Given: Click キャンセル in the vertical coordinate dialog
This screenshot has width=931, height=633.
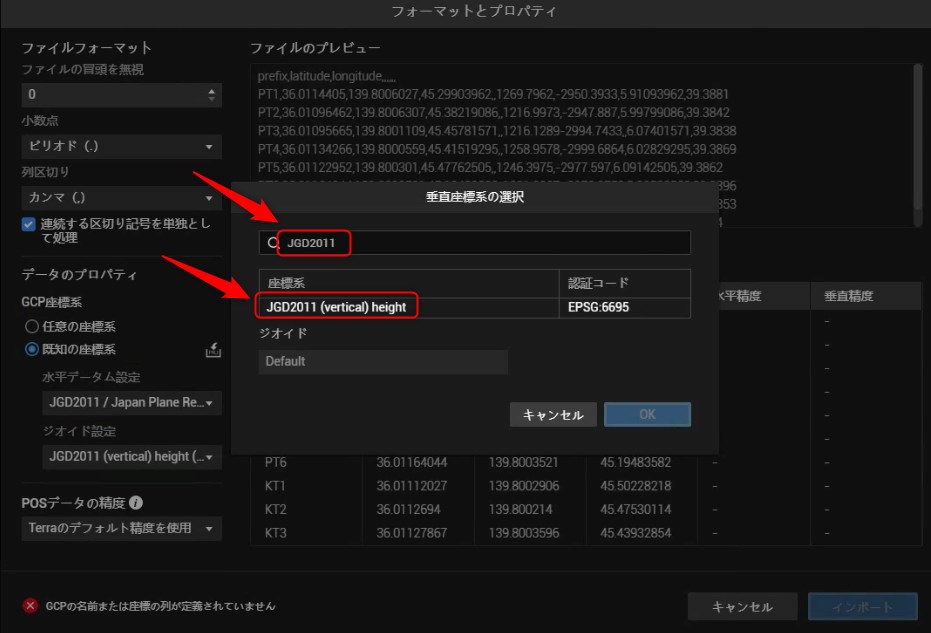Looking at the screenshot, I should pos(553,414).
